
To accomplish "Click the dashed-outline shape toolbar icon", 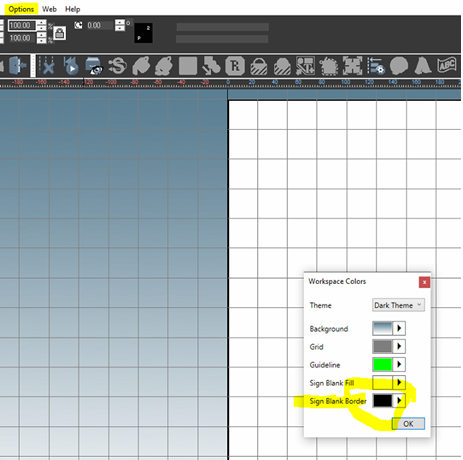I will point(329,66).
